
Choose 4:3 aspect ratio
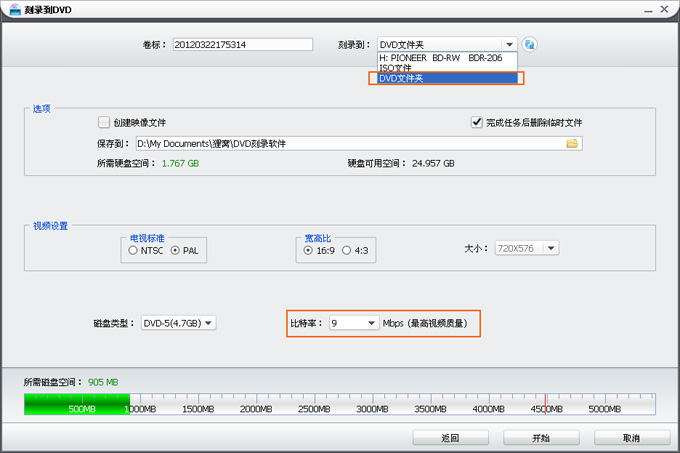pos(346,251)
